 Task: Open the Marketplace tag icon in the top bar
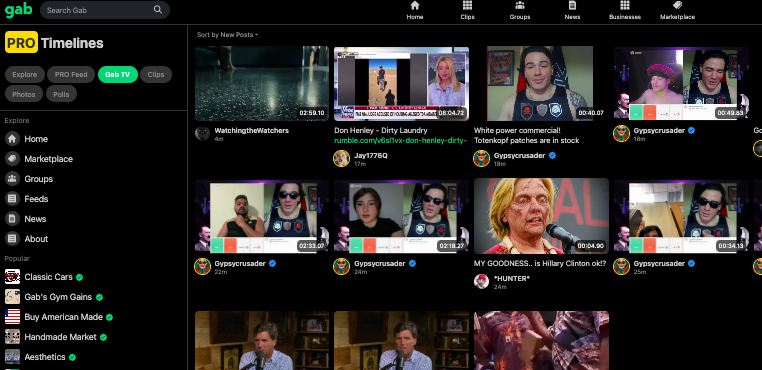(x=677, y=5)
